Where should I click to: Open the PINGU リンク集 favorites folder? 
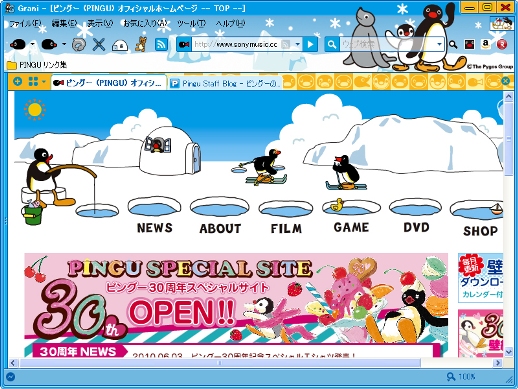coord(36,65)
